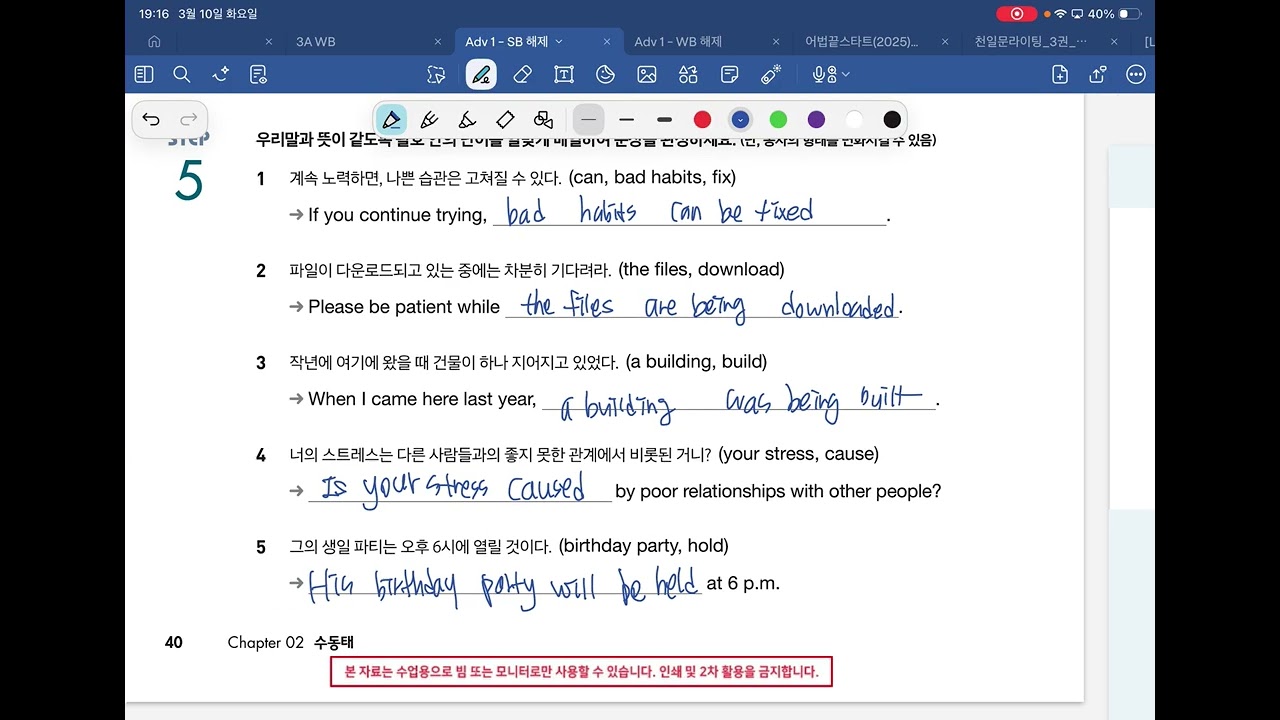
Task: Select the thickest stroke width
Action: tap(665, 120)
